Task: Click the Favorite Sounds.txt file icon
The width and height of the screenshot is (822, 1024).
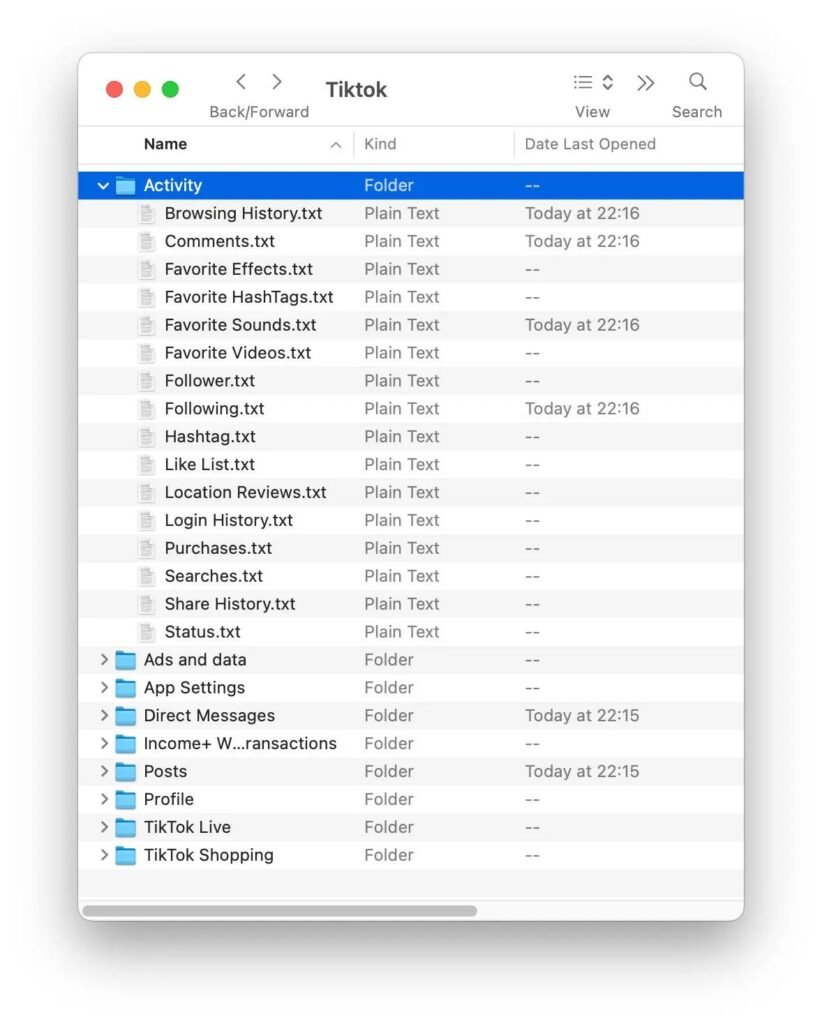Action: tap(147, 325)
